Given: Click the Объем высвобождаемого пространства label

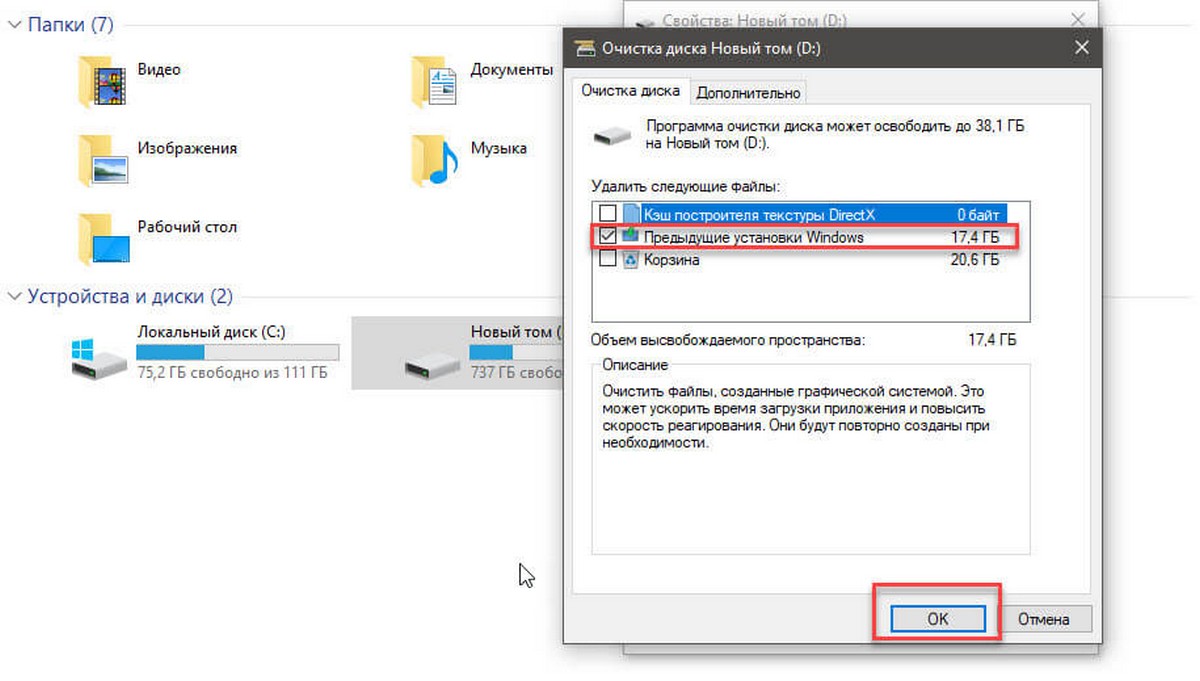Looking at the screenshot, I should click(726, 340).
